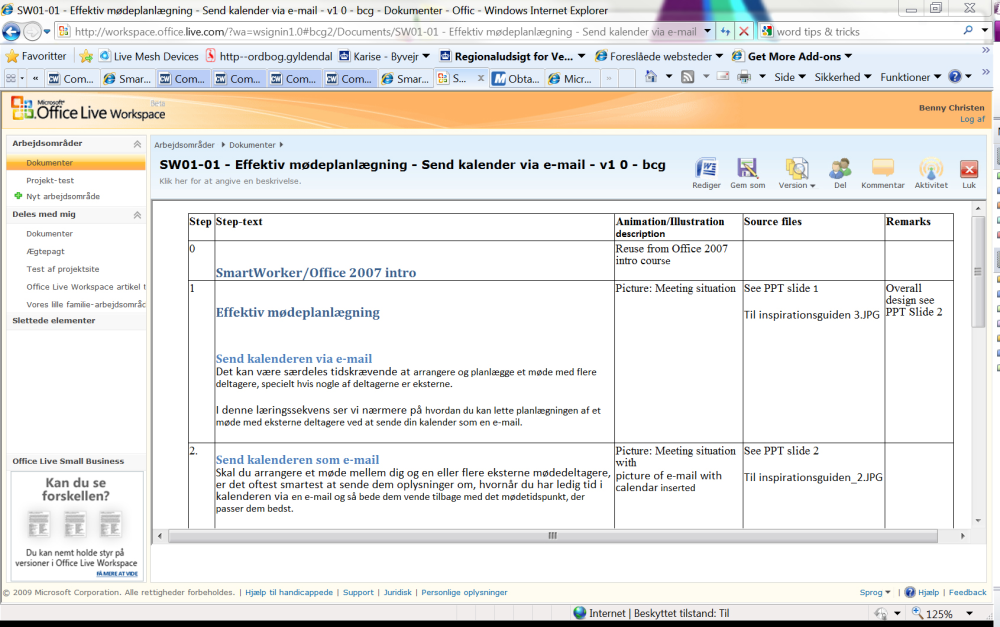The width and height of the screenshot is (1000, 627).
Task: Click the Feedback link in footer
Action: coord(967,592)
